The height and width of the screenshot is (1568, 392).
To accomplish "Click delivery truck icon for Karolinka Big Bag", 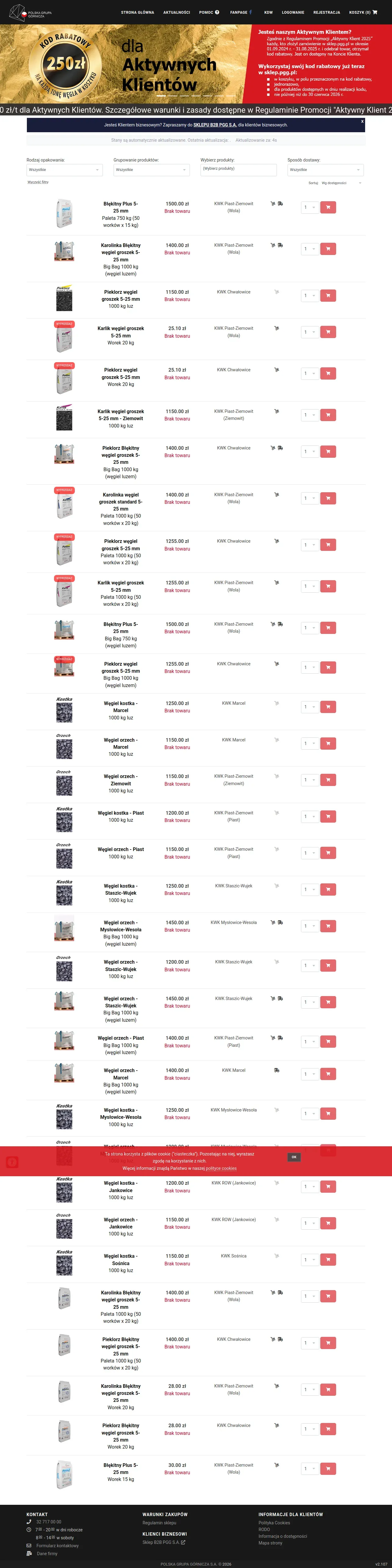I will [280, 245].
